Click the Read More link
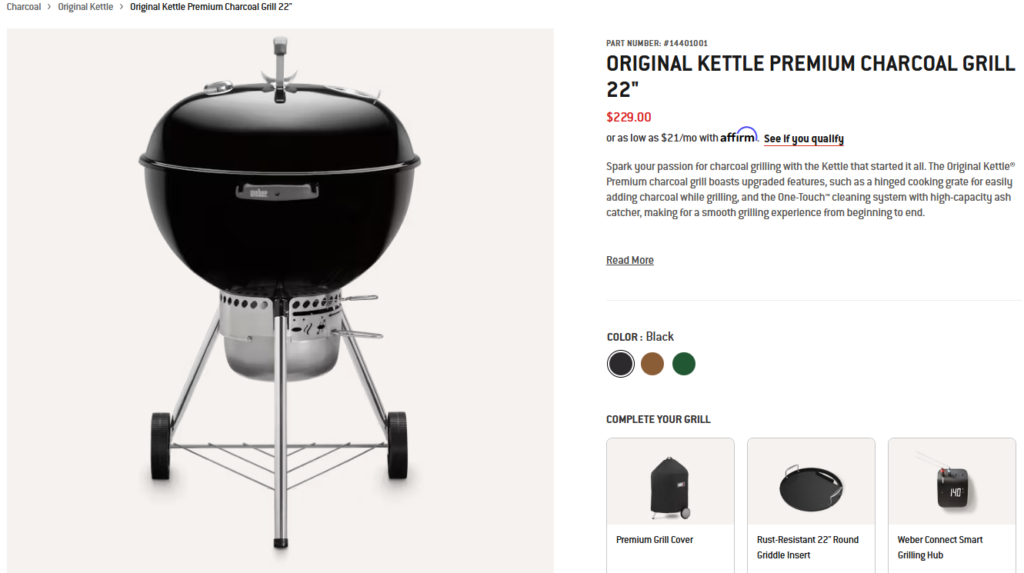This screenshot has height=573, width=1024. pyautogui.click(x=630, y=260)
